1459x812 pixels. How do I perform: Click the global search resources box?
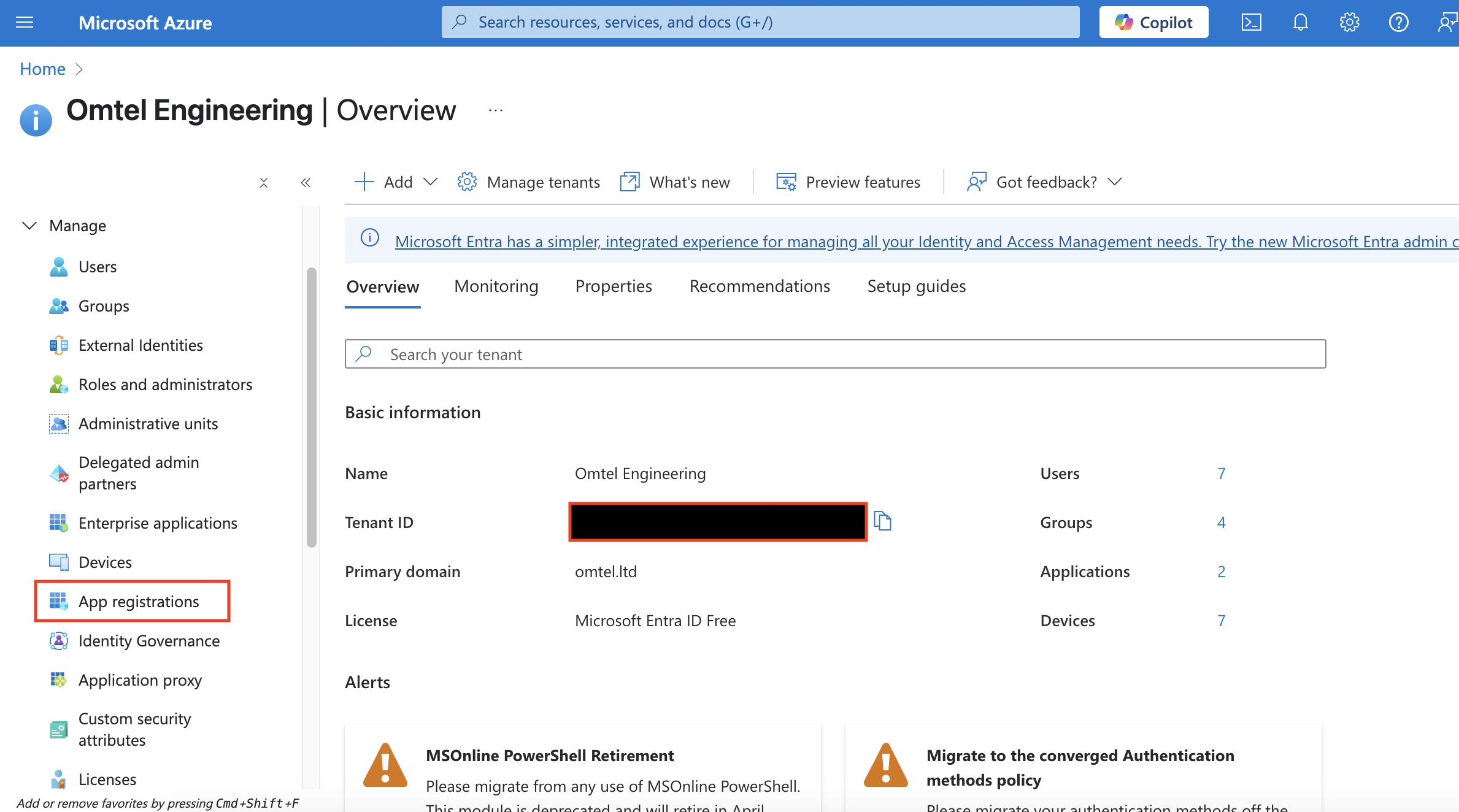click(760, 23)
